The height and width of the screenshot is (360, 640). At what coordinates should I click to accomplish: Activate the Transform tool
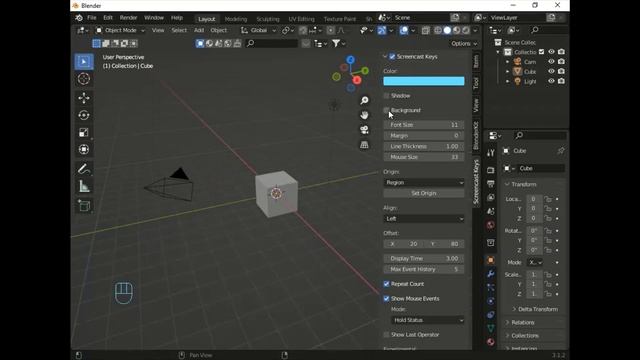click(x=84, y=149)
